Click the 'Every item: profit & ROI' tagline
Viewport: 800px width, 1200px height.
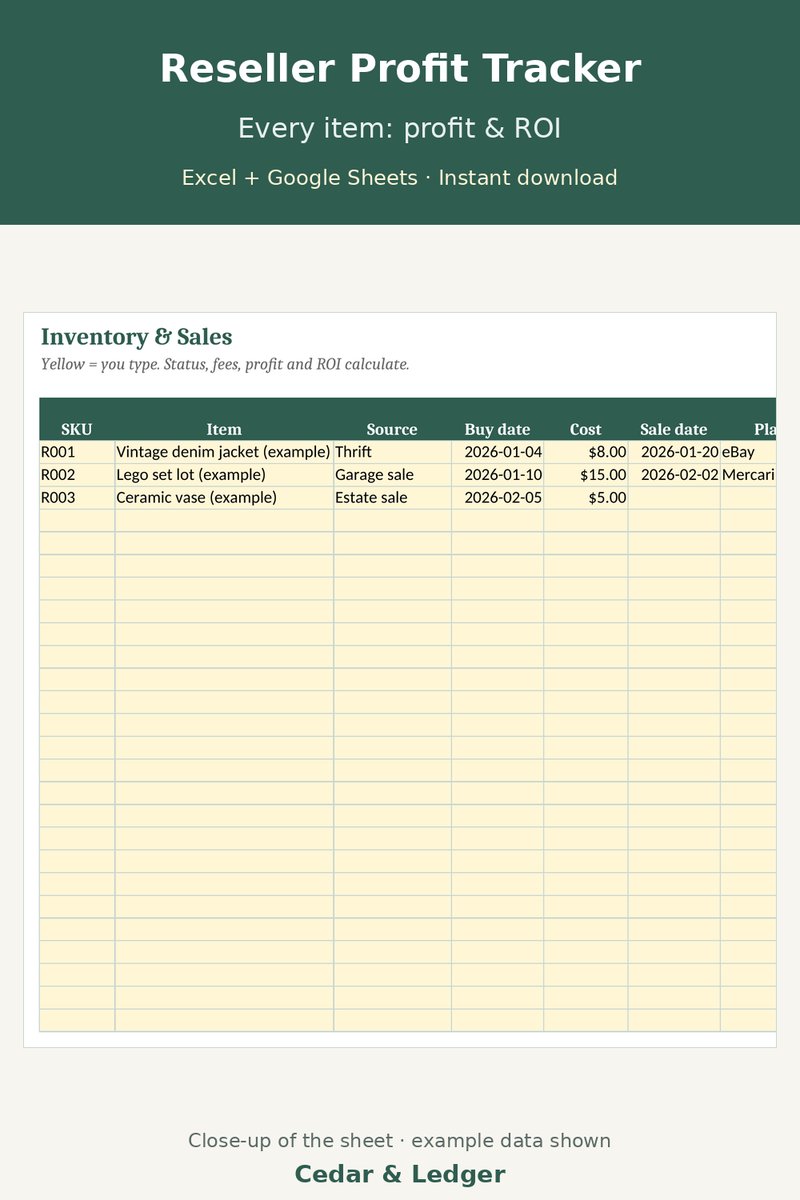tap(400, 129)
